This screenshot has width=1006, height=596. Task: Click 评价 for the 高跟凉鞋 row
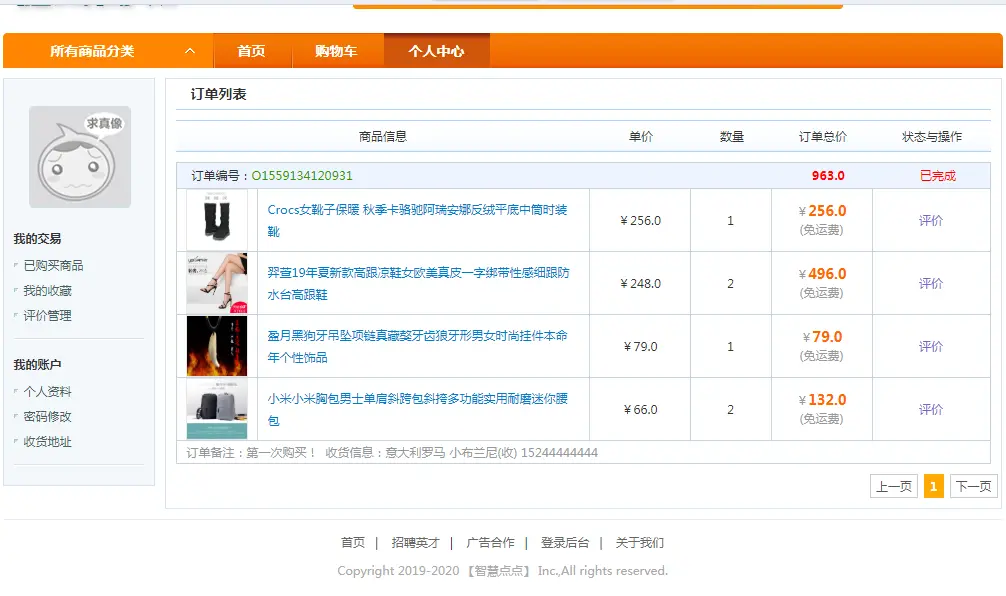(x=931, y=283)
